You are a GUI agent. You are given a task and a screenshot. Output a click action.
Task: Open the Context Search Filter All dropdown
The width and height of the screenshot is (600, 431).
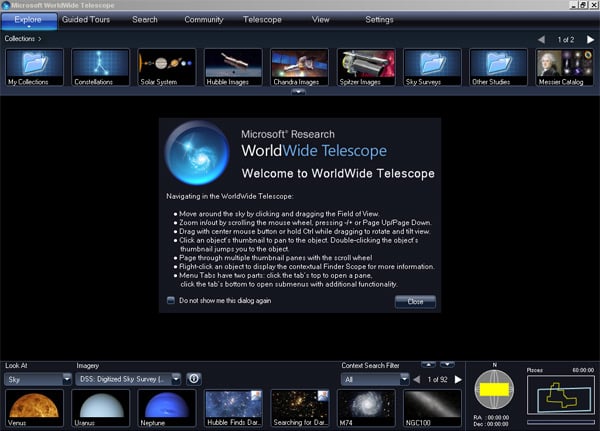tap(375, 379)
